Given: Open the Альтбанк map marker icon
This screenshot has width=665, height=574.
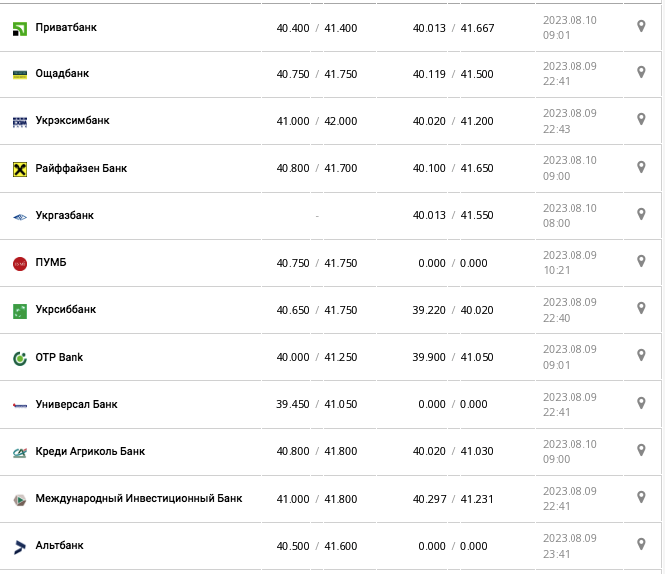Looking at the screenshot, I should (x=642, y=544).
